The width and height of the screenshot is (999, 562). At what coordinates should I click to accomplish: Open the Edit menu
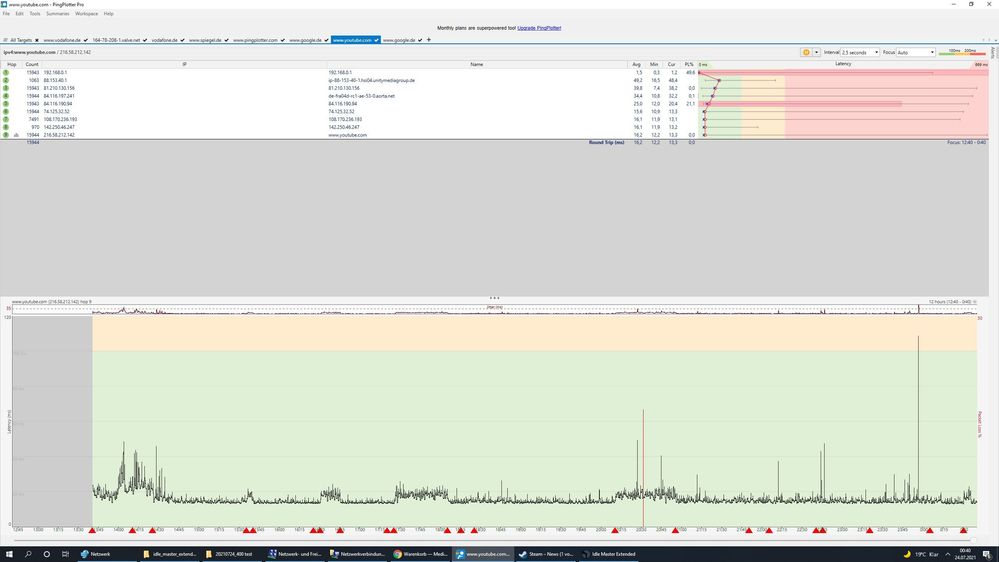pos(20,13)
